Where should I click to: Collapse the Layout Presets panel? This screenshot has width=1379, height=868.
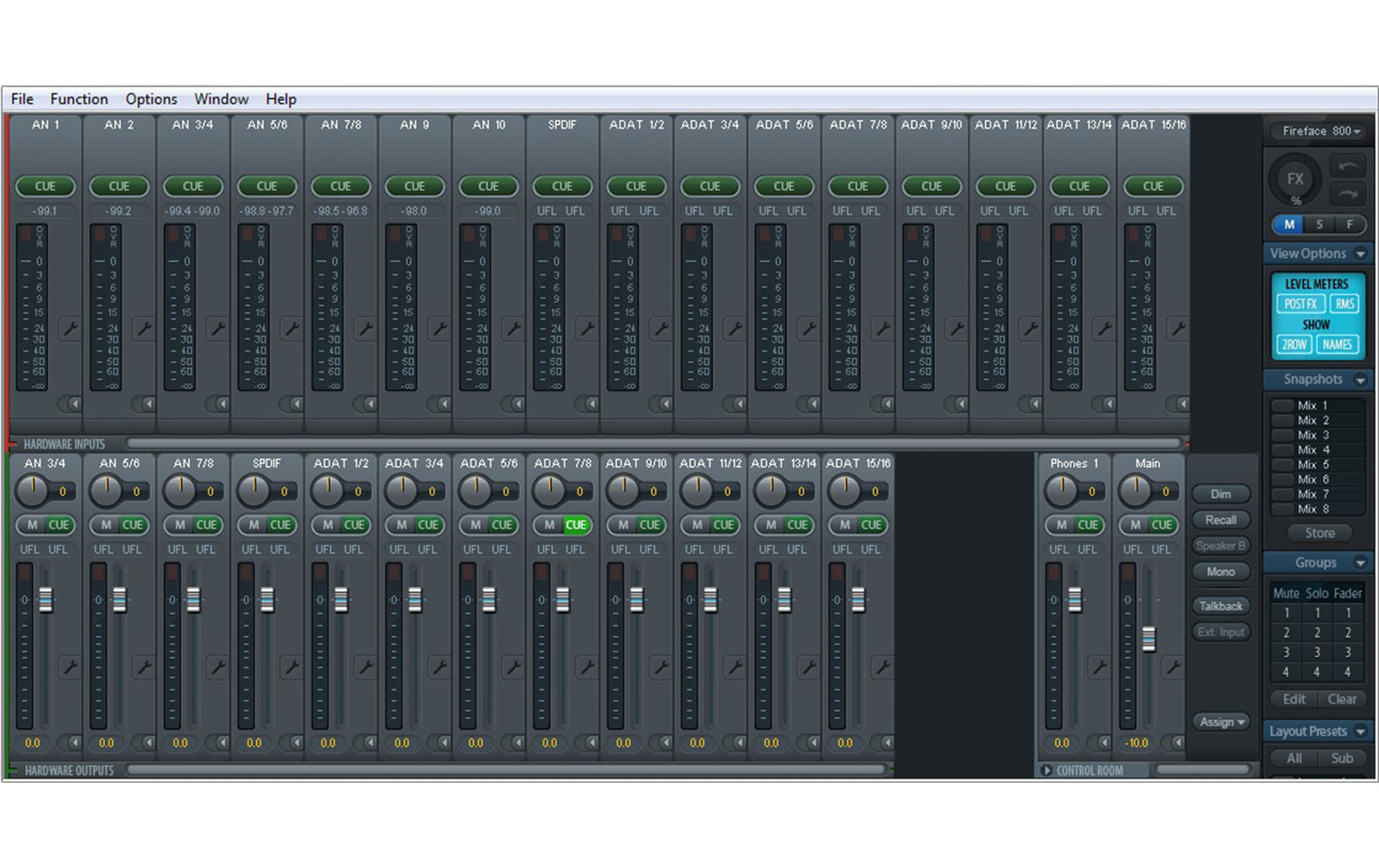1360,731
